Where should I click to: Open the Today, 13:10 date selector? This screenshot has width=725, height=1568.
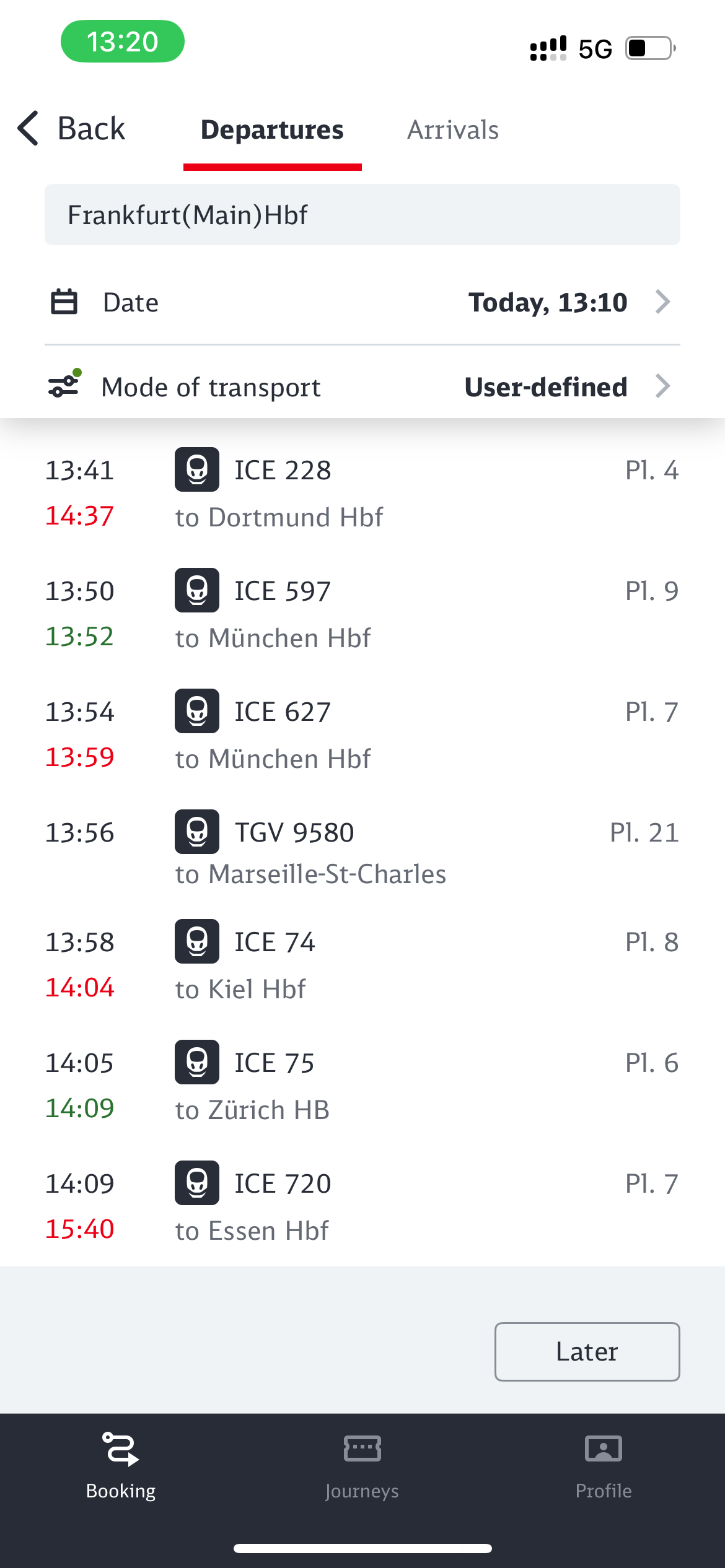[548, 302]
